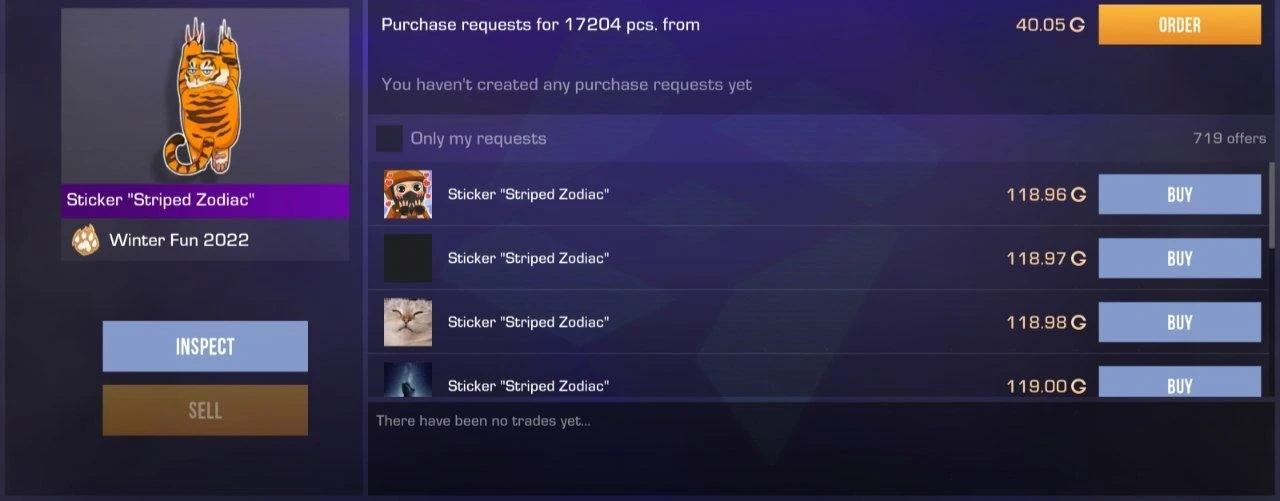The width and height of the screenshot is (1280, 501).
Task: Click the 719 offers counter
Action: 1229,138
